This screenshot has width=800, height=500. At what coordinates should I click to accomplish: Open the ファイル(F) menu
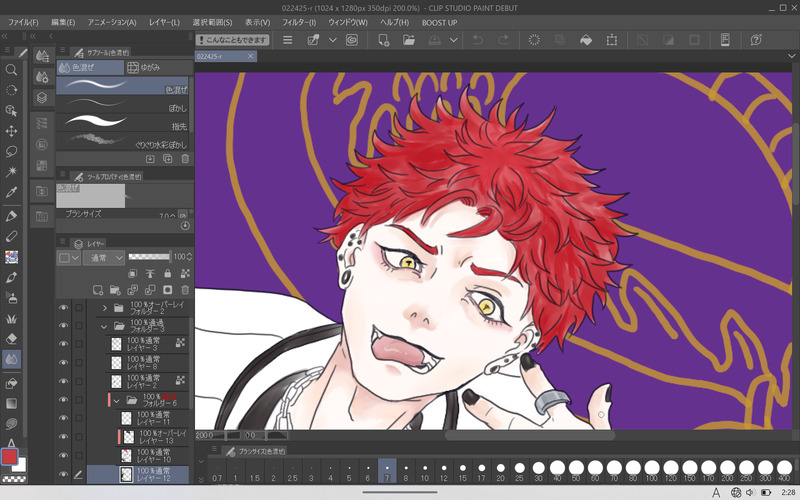coord(23,22)
